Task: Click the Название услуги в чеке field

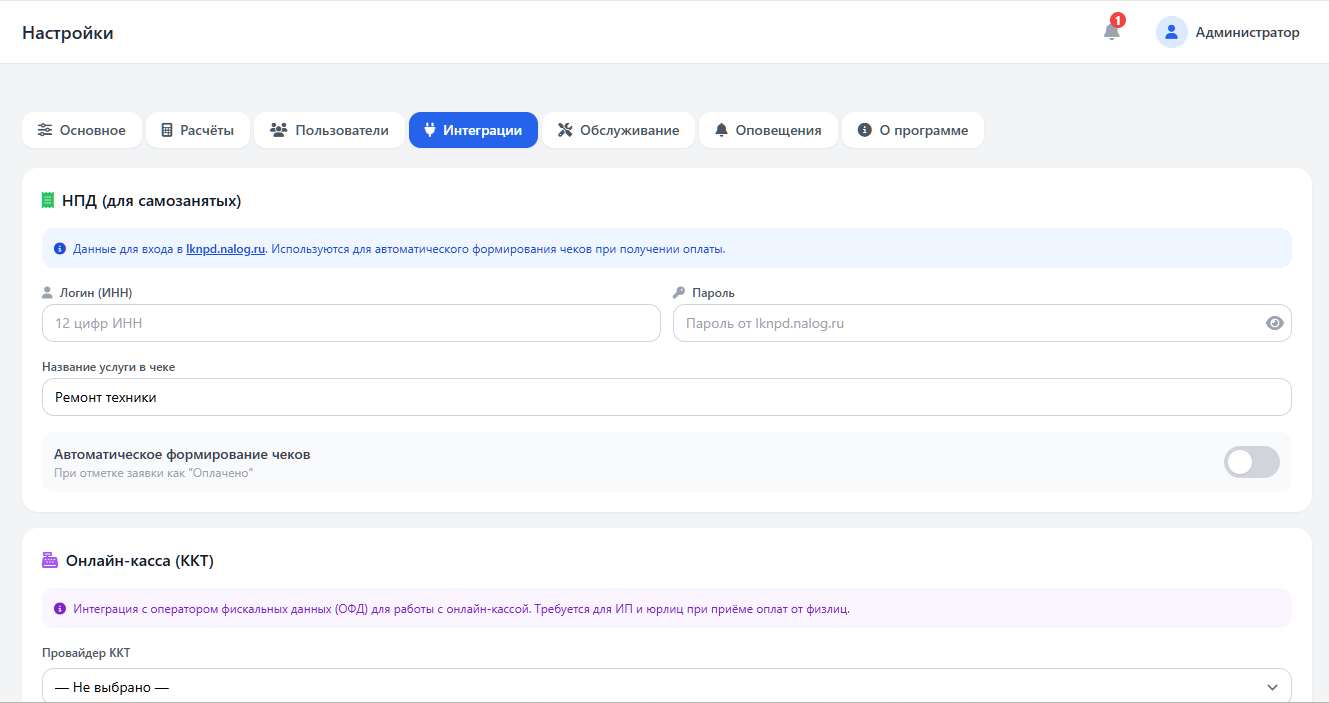Action: point(667,397)
